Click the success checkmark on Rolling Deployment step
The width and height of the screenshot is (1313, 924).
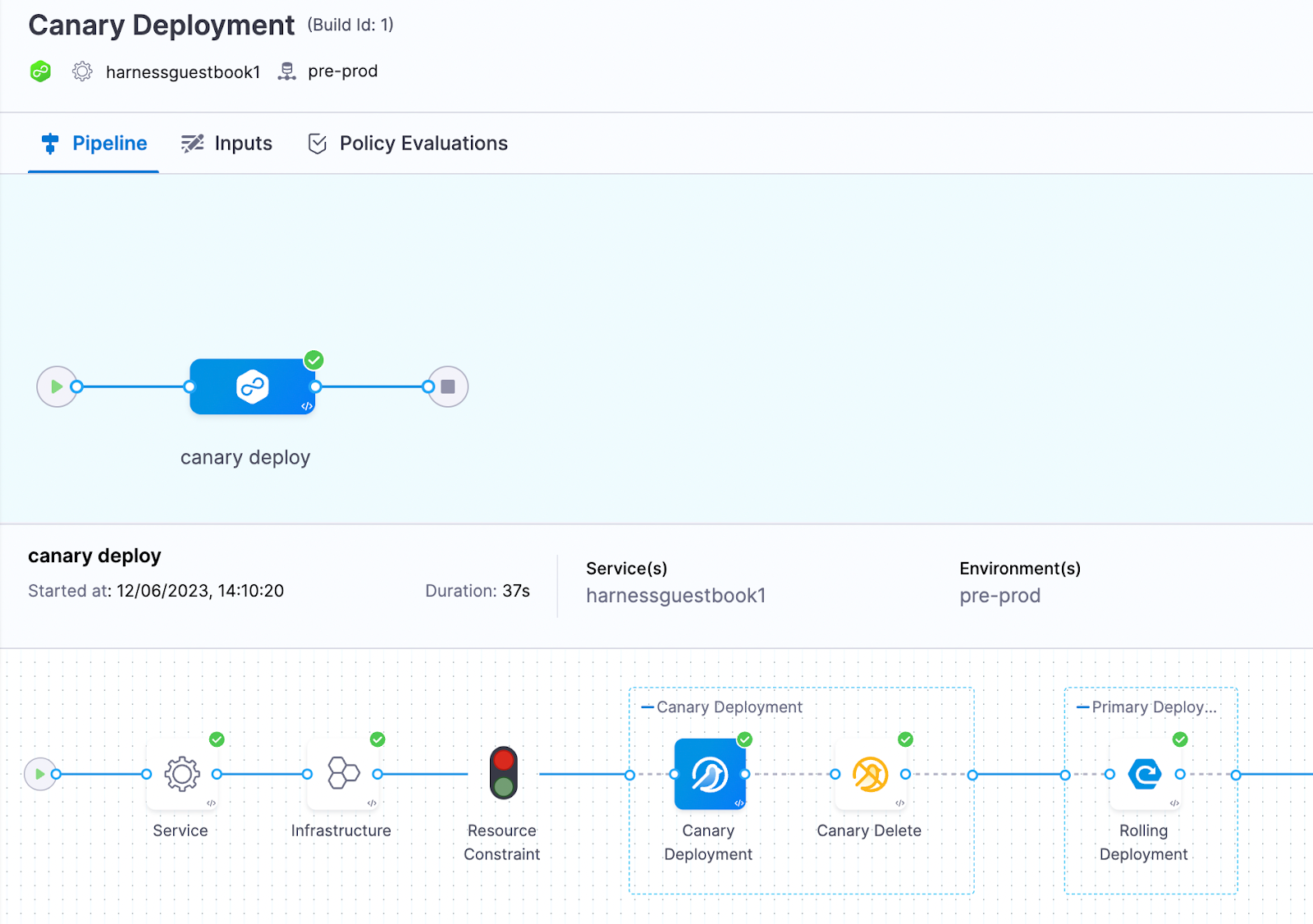pyautogui.click(x=1180, y=739)
